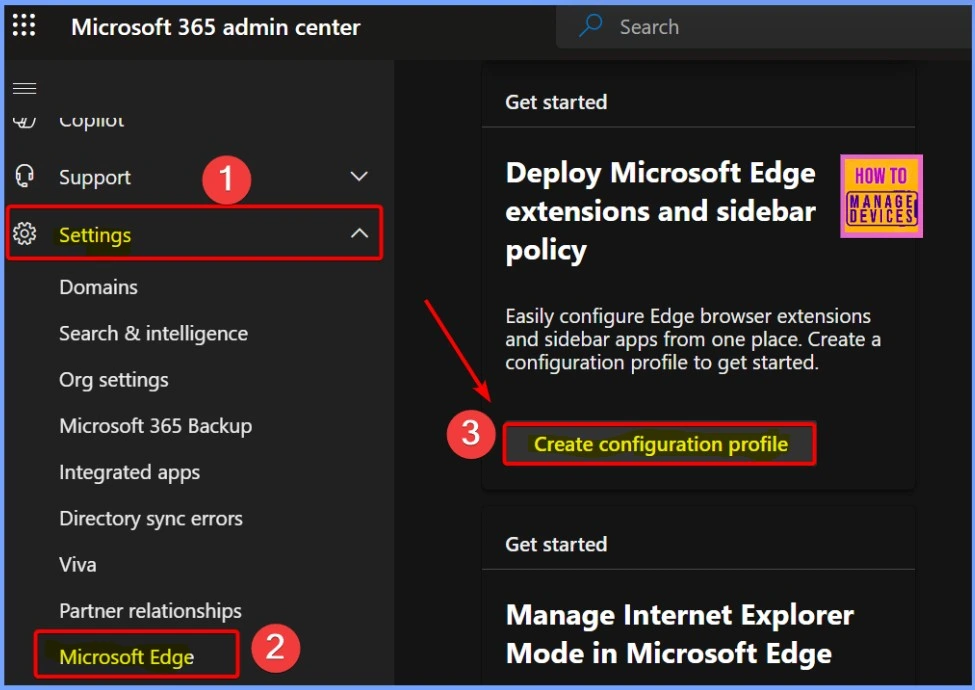Click the Get started label above Deploy card
Viewport: 975px width, 690px height.
coord(556,102)
